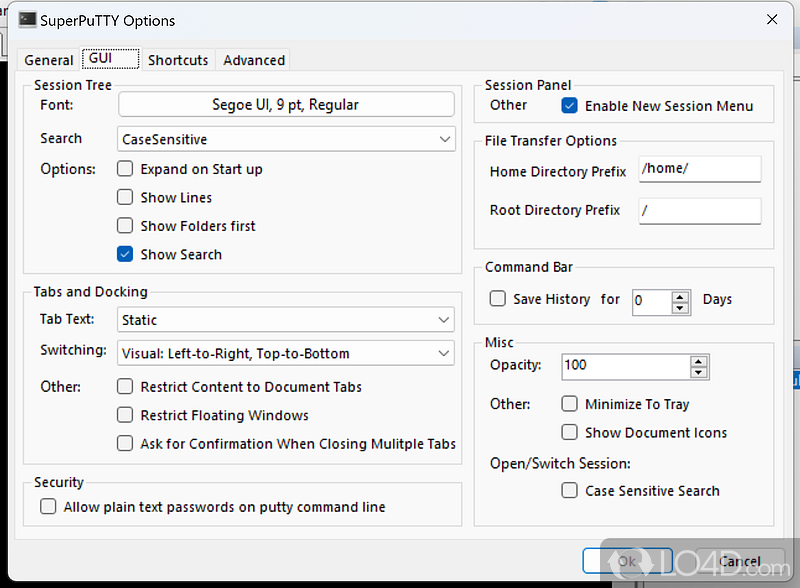
Task: Increase Opacity with up arrow
Action: pyautogui.click(x=698, y=361)
